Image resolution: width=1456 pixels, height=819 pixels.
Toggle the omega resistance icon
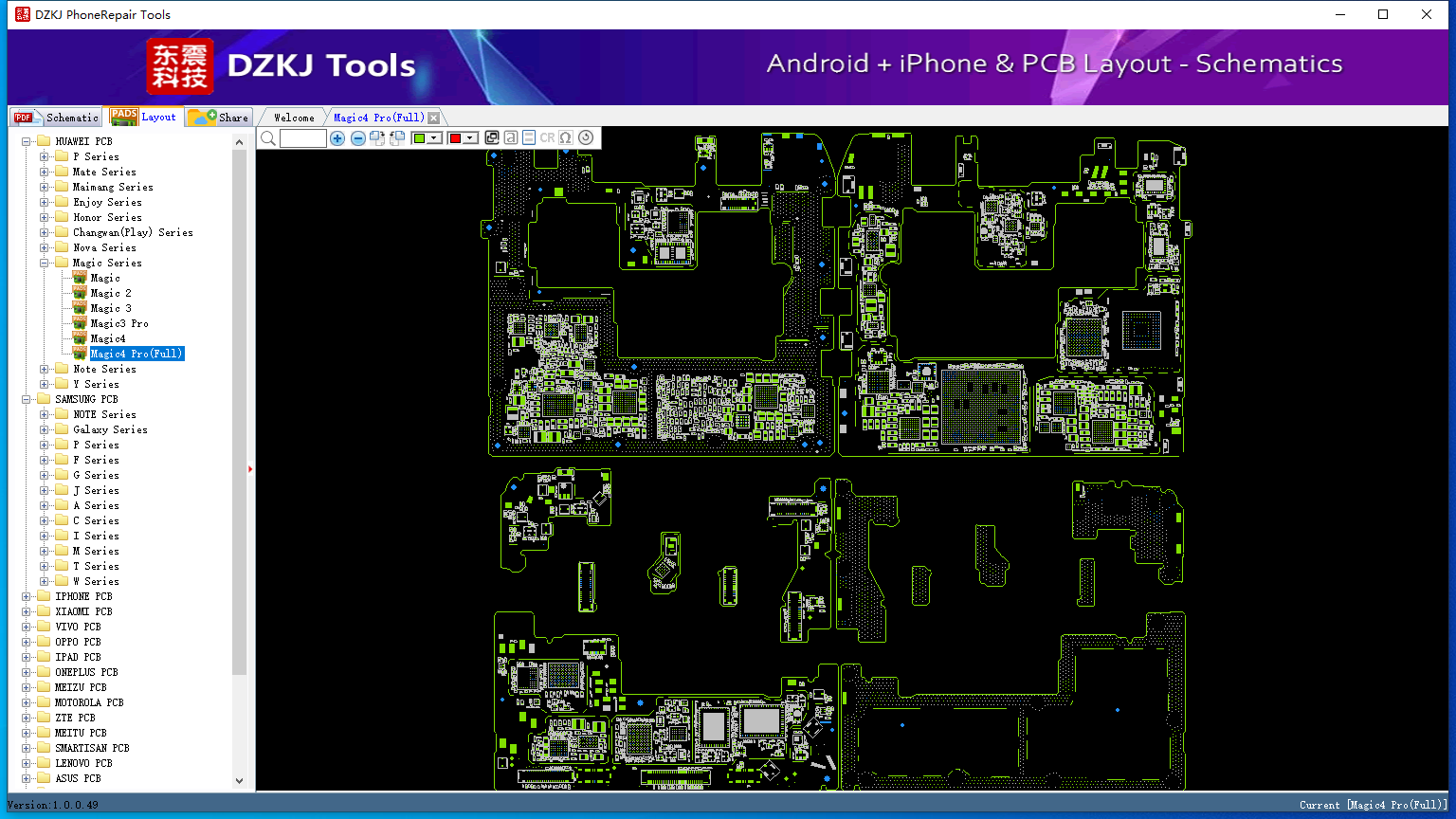click(566, 137)
